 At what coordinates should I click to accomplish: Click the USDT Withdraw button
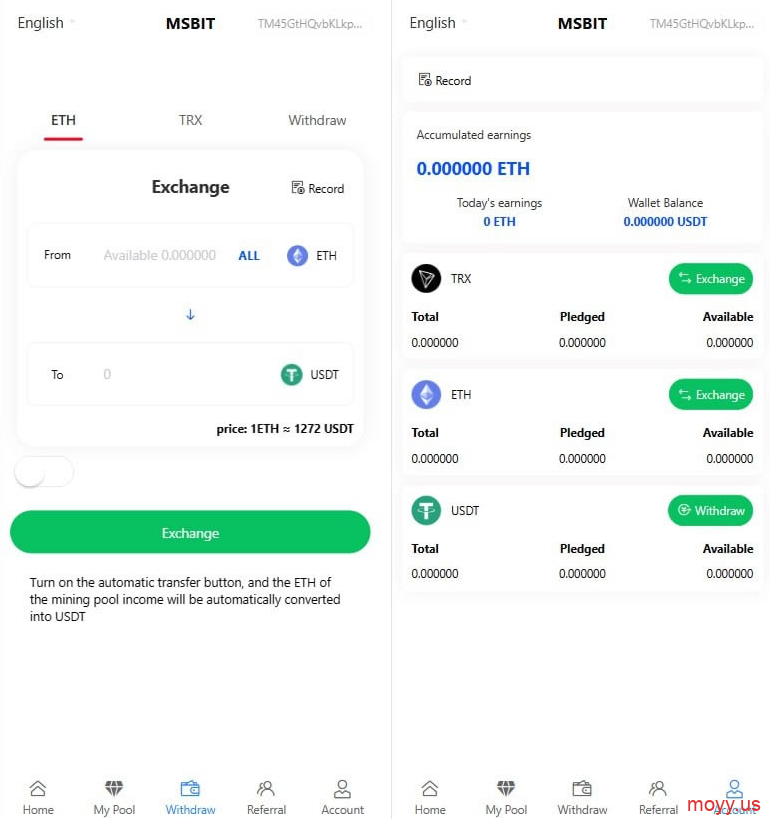(x=710, y=510)
